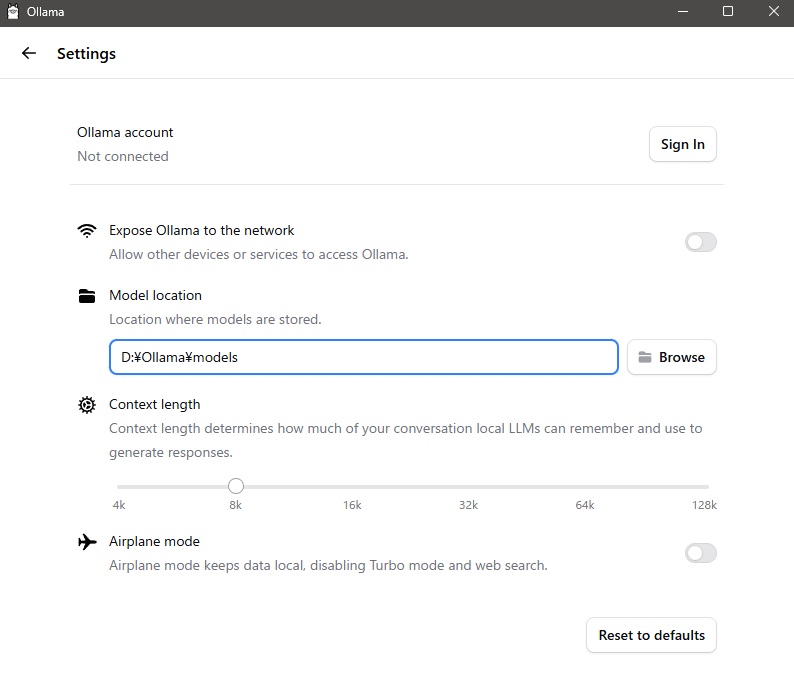The height and width of the screenshot is (698, 794).
Task: Click the Wi-Fi icon next to Expose Ollama
Action: [87, 231]
